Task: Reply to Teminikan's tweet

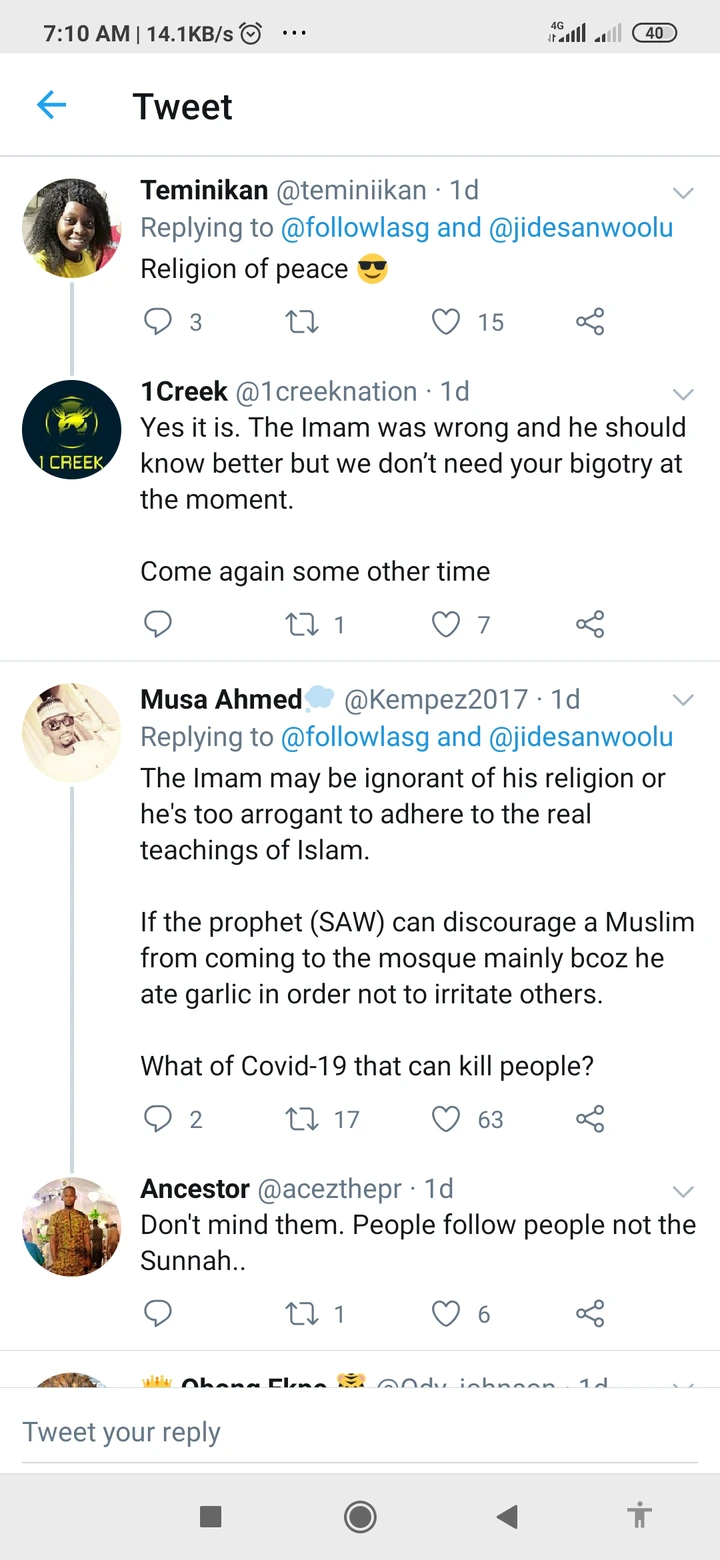Action: pos(159,321)
